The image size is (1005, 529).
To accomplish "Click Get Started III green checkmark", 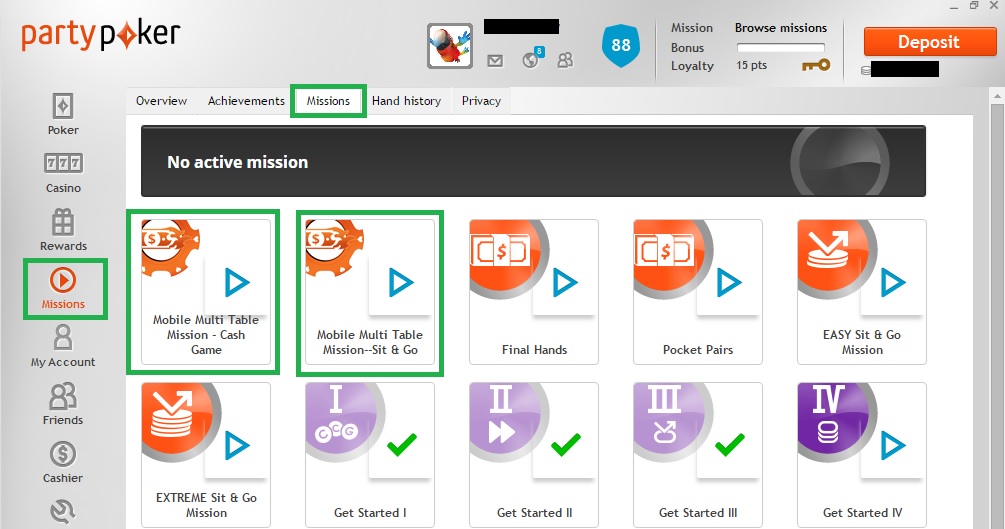I will (x=730, y=444).
